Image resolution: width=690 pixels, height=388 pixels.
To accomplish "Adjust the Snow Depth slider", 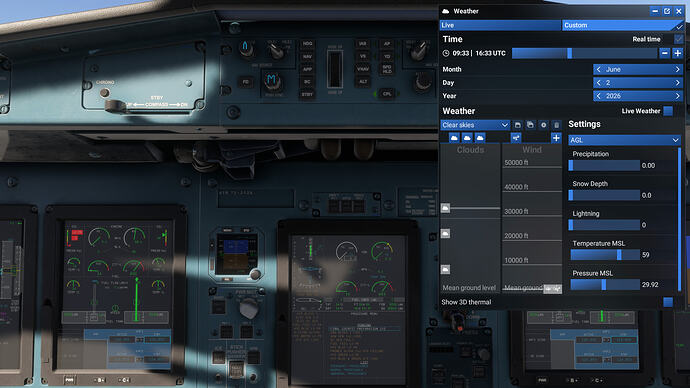I will coord(604,195).
